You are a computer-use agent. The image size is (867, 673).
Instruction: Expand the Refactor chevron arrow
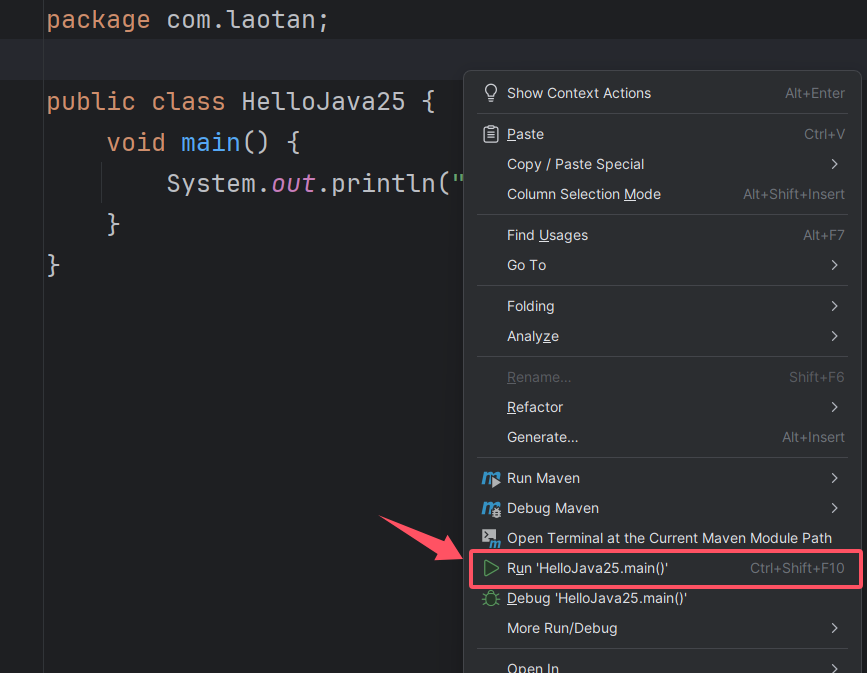(834, 407)
